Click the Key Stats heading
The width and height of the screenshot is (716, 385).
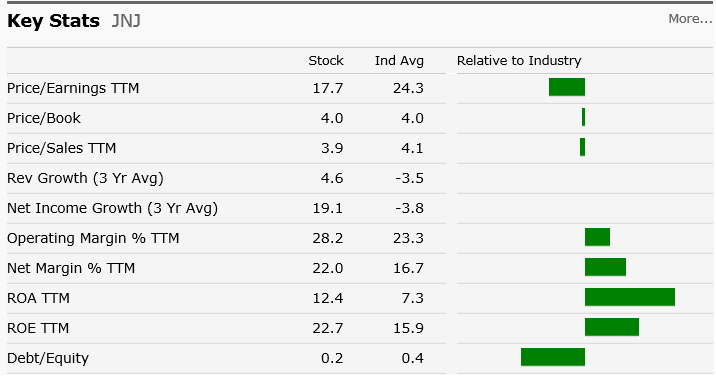point(53,21)
